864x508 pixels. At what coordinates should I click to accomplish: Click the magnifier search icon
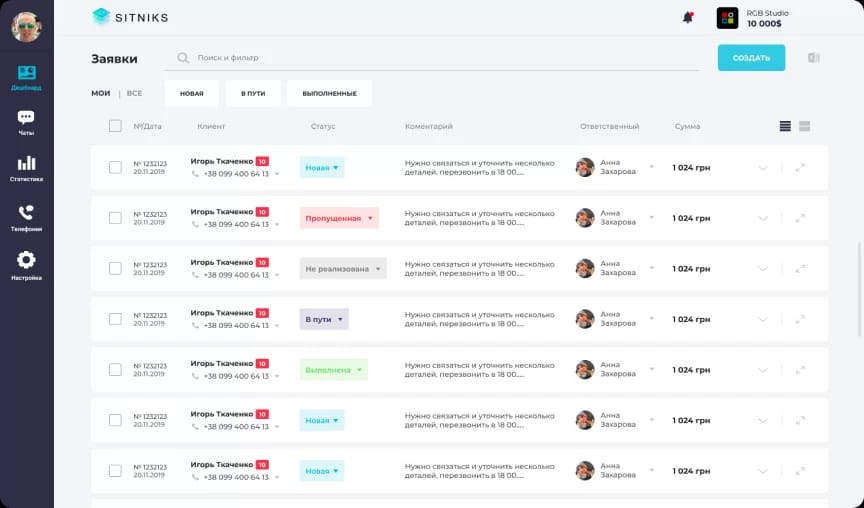pos(183,58)
